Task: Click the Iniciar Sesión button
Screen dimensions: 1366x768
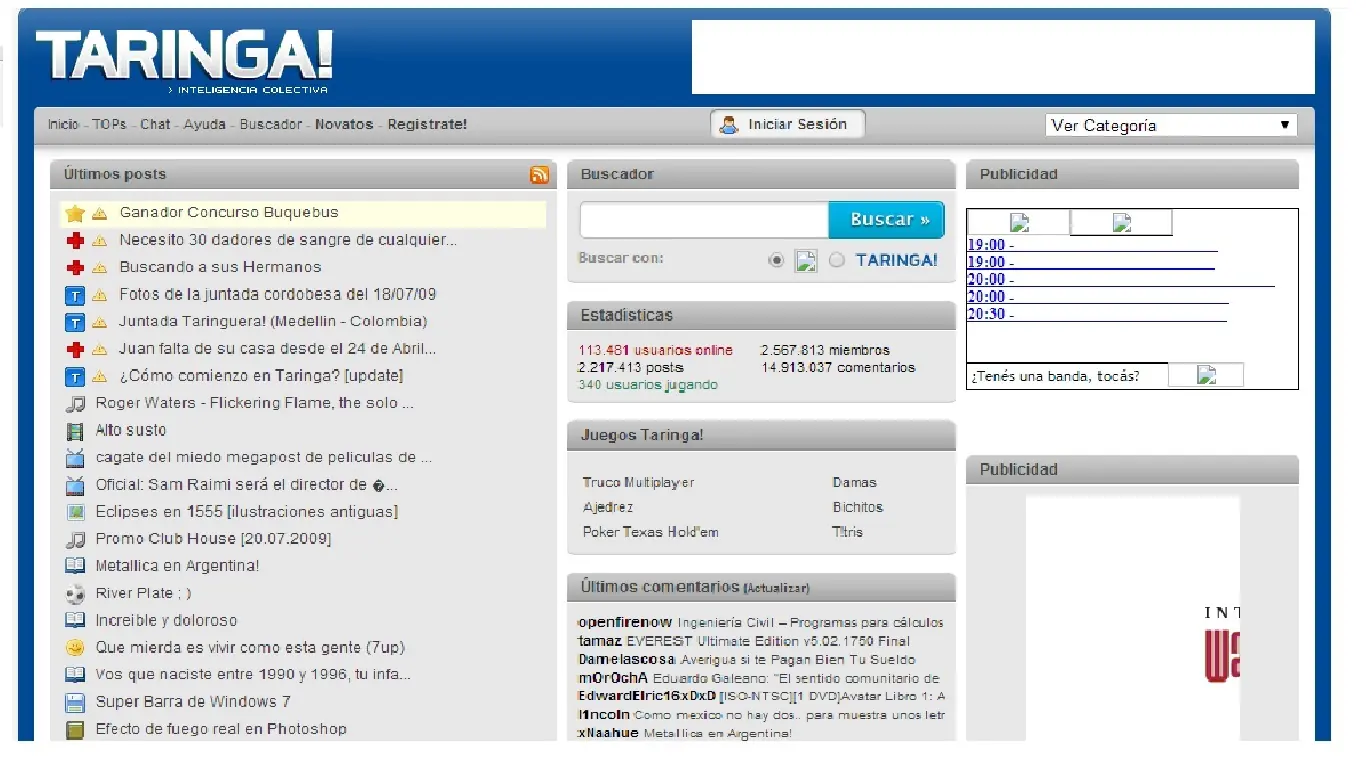Action: 788,125
